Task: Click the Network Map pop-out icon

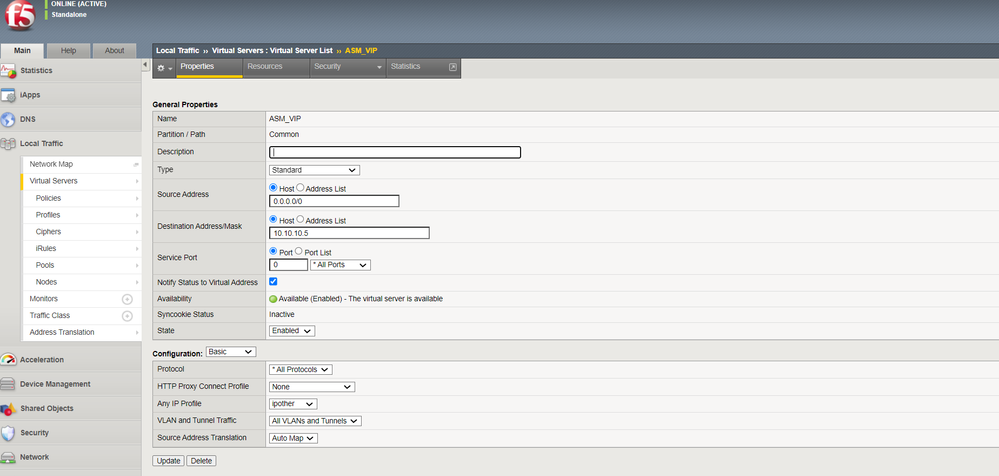Action: coord(136,164)
